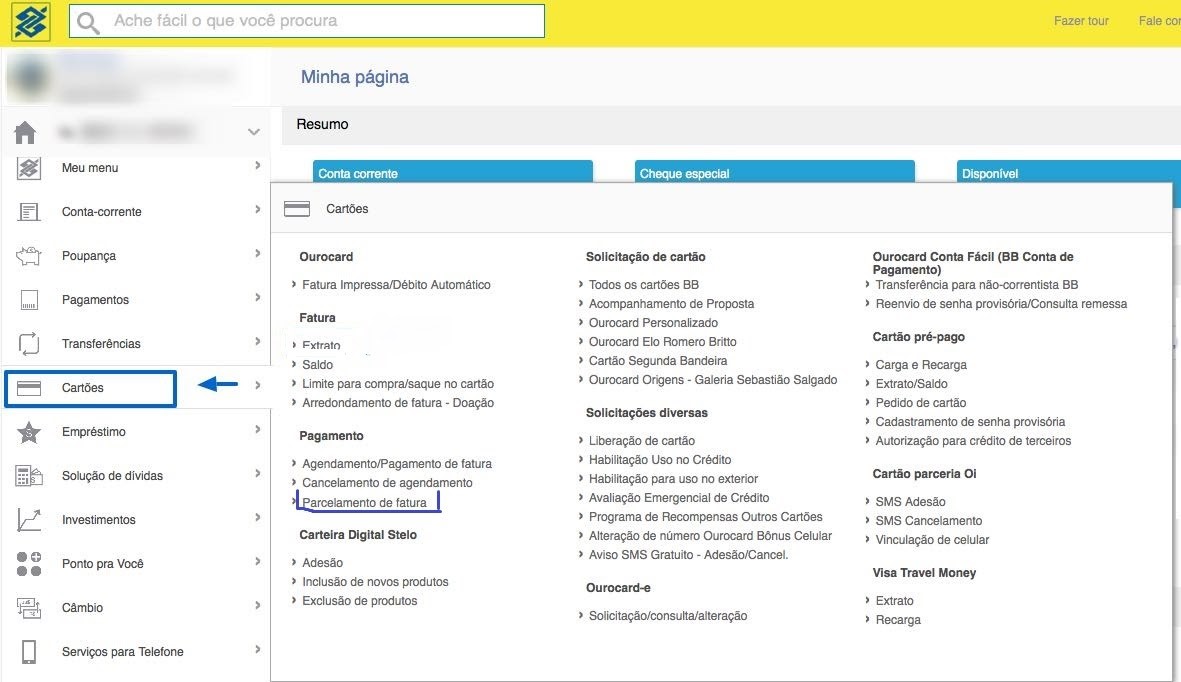1181x682 pixels.
Task: Click the card icon in Cartões panel header
Action: 297,209
